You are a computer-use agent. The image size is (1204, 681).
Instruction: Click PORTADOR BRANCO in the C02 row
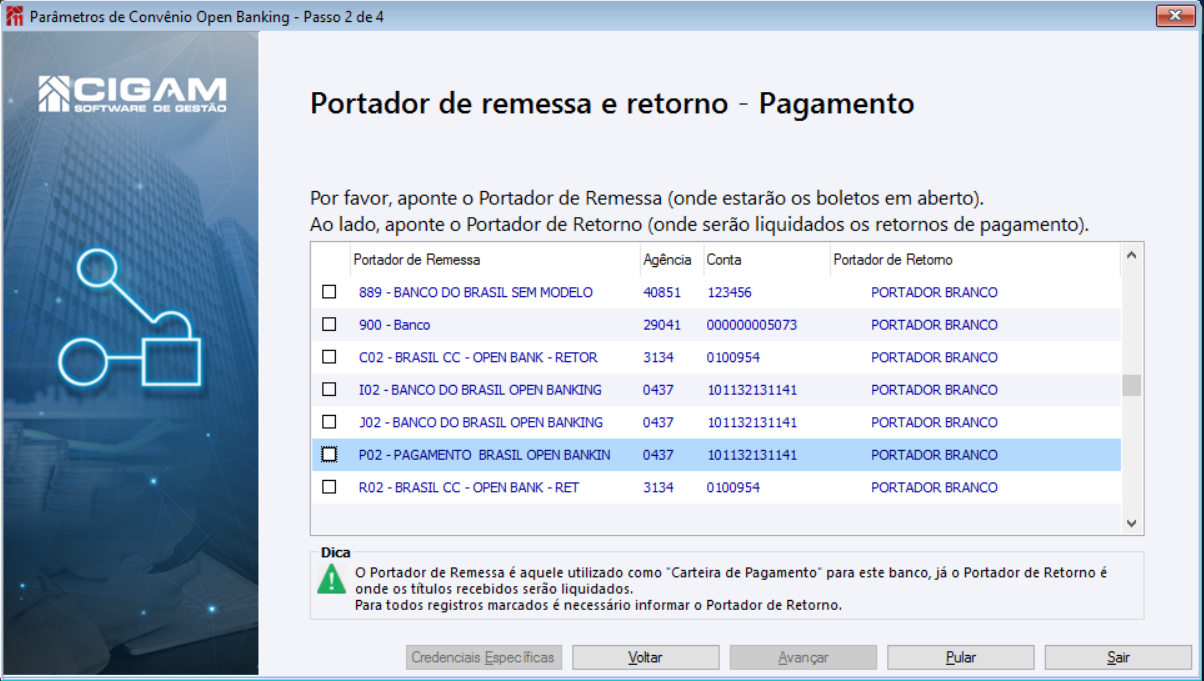tap(934, 357)
